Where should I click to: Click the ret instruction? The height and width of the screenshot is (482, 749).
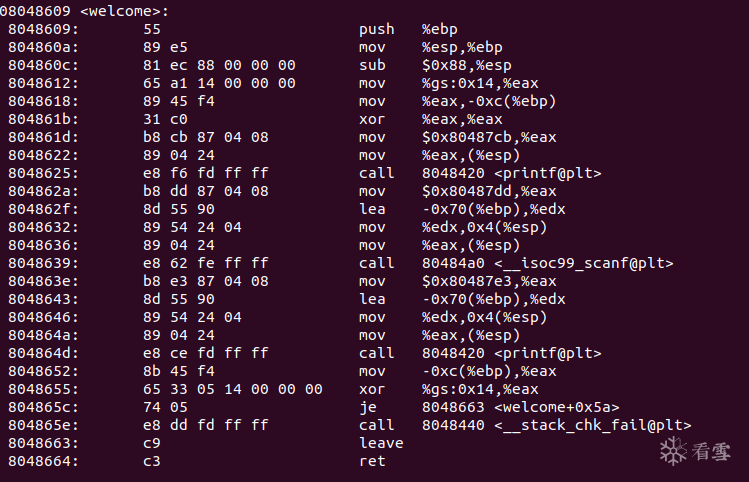[x=372, y=461]
